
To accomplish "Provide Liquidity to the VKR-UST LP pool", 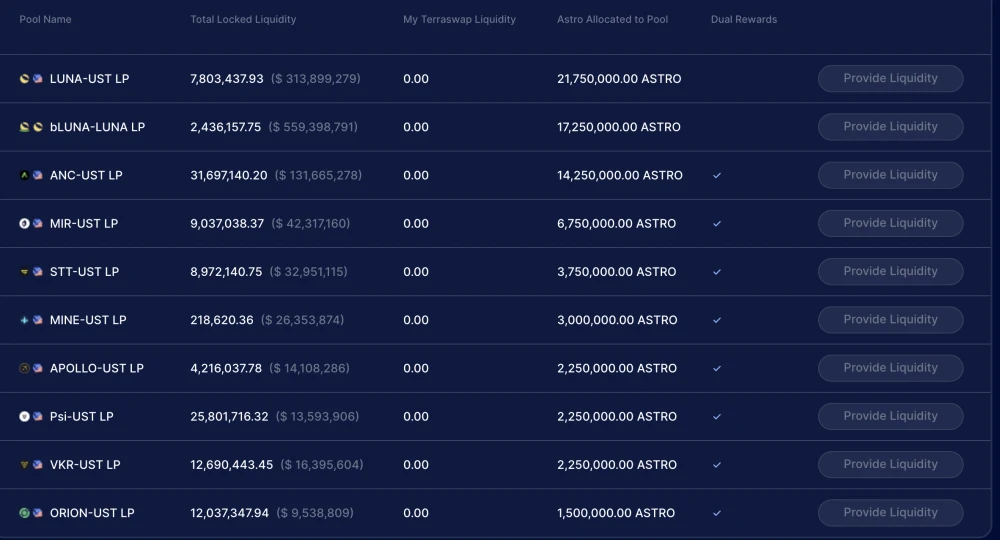I will [890, 464].
